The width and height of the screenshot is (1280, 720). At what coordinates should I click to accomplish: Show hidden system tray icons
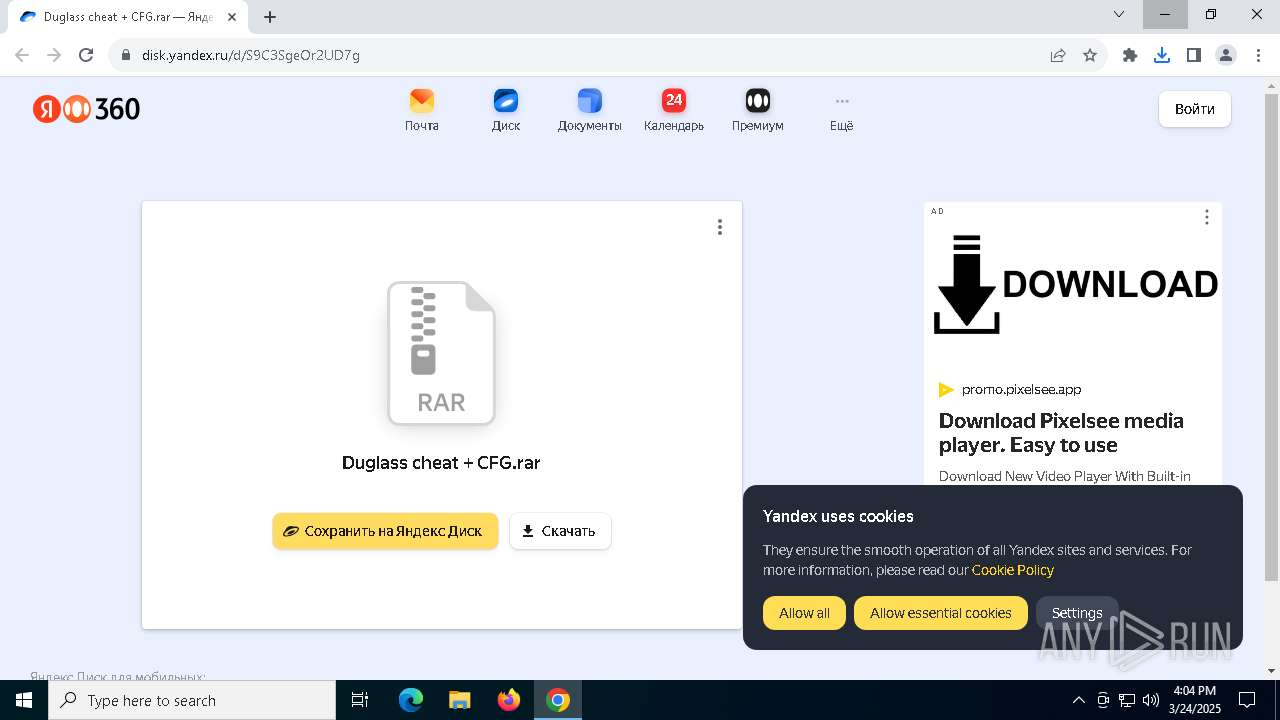point(1078,700)
